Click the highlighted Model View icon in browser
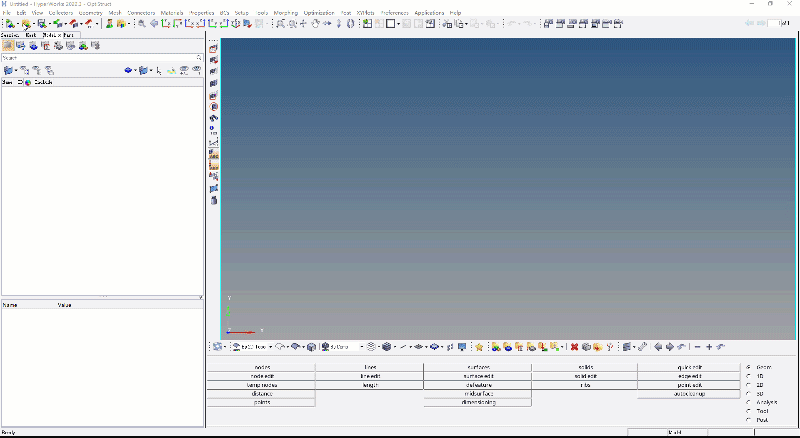 pos(8,46)
